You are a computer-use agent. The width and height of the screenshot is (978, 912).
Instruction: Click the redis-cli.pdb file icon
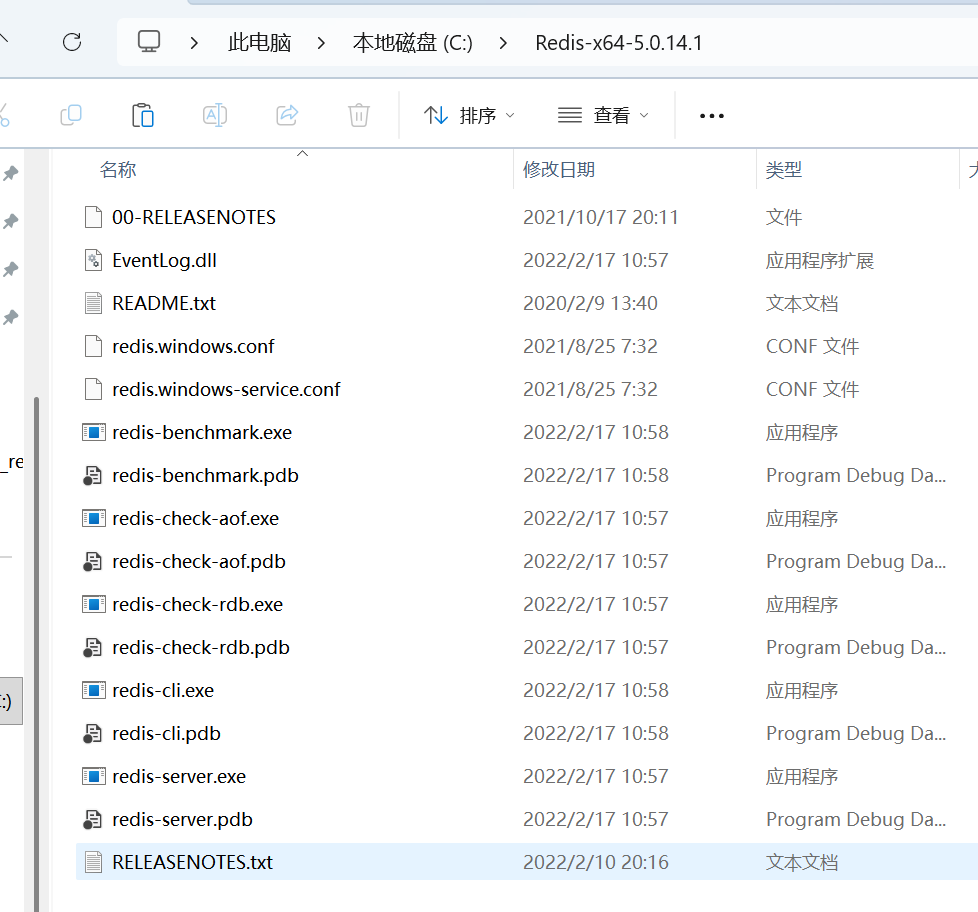92,734
